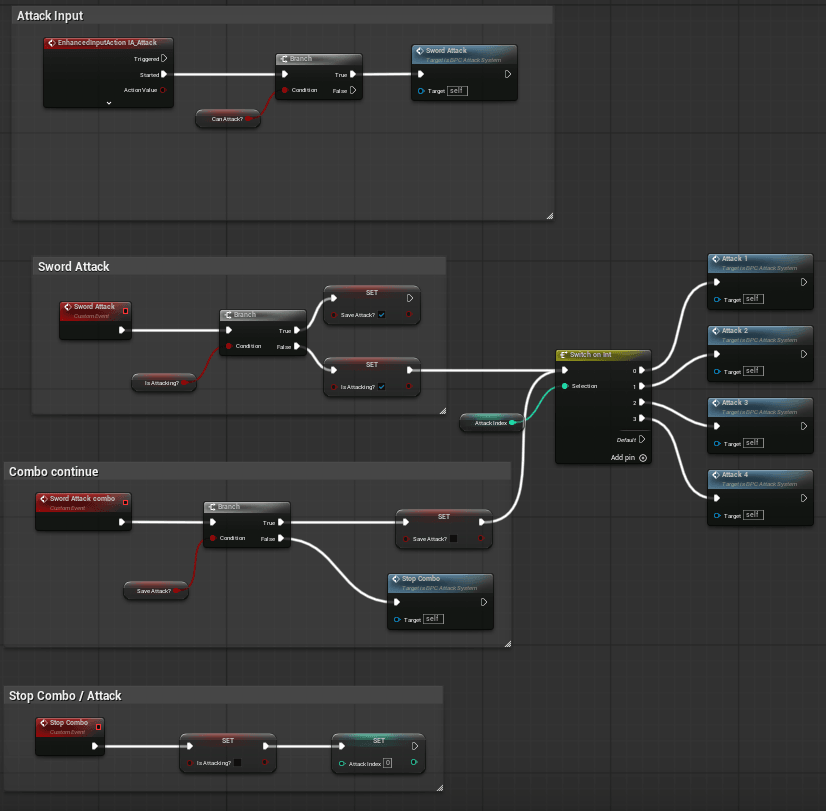Click output pin 2 of Switch on Int
Viewport: 826px width, 811px height.
pos(642,402)
